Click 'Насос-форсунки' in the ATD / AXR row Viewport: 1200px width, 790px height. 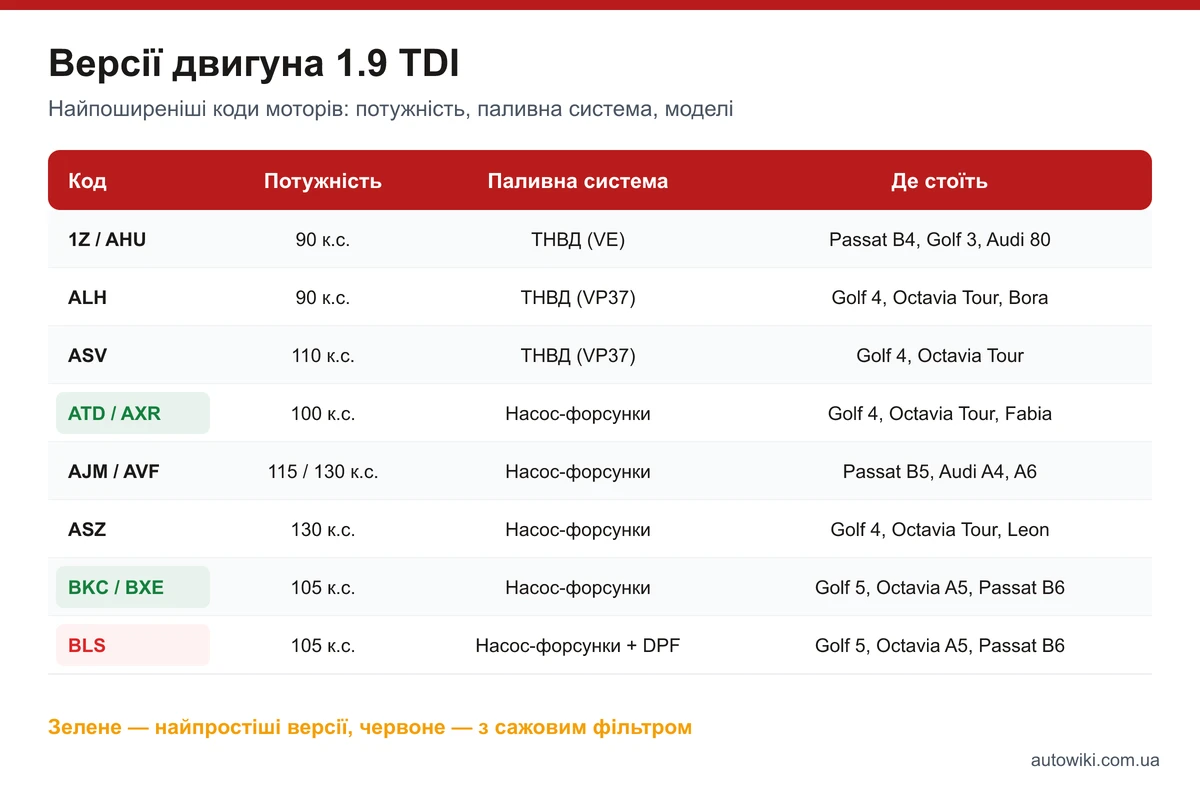[578, 414]
